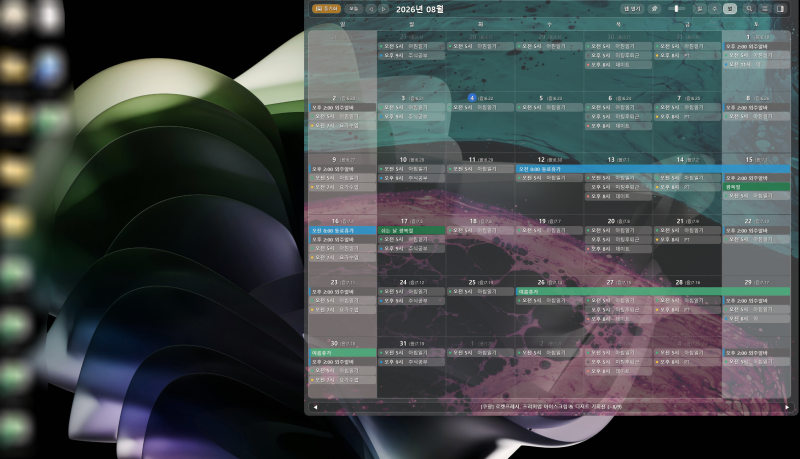The width and height of the screenshot is (800, 459).
Task: Open 쉬는 날 광복절 event on the 17th
Action: click(x=411, y=231)
